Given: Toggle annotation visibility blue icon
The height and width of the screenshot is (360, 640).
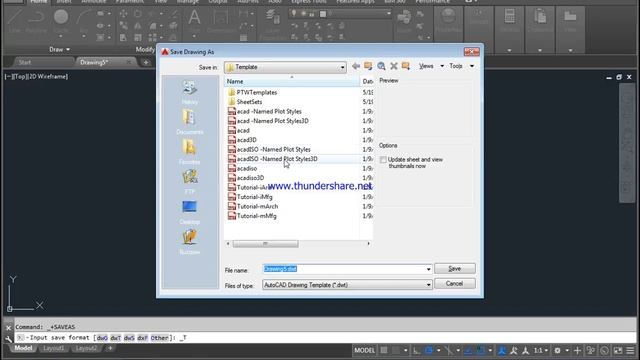Looking at the screenshot, I should click(x=502, y=350).
